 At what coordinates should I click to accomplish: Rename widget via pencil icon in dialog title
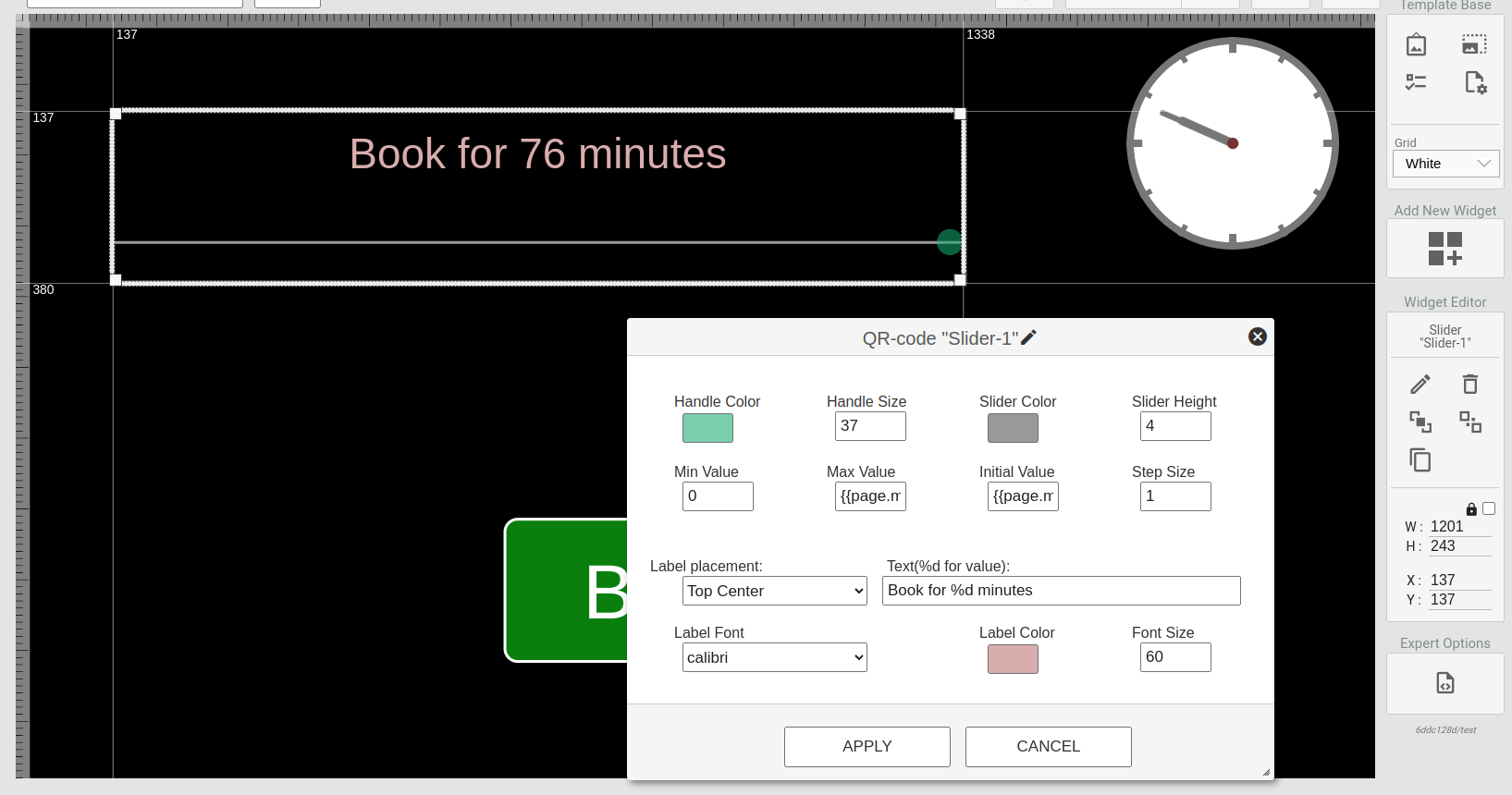click(1028, 337)
